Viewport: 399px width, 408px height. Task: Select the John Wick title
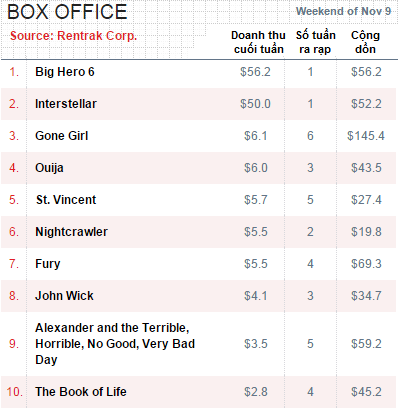(64, 296)
